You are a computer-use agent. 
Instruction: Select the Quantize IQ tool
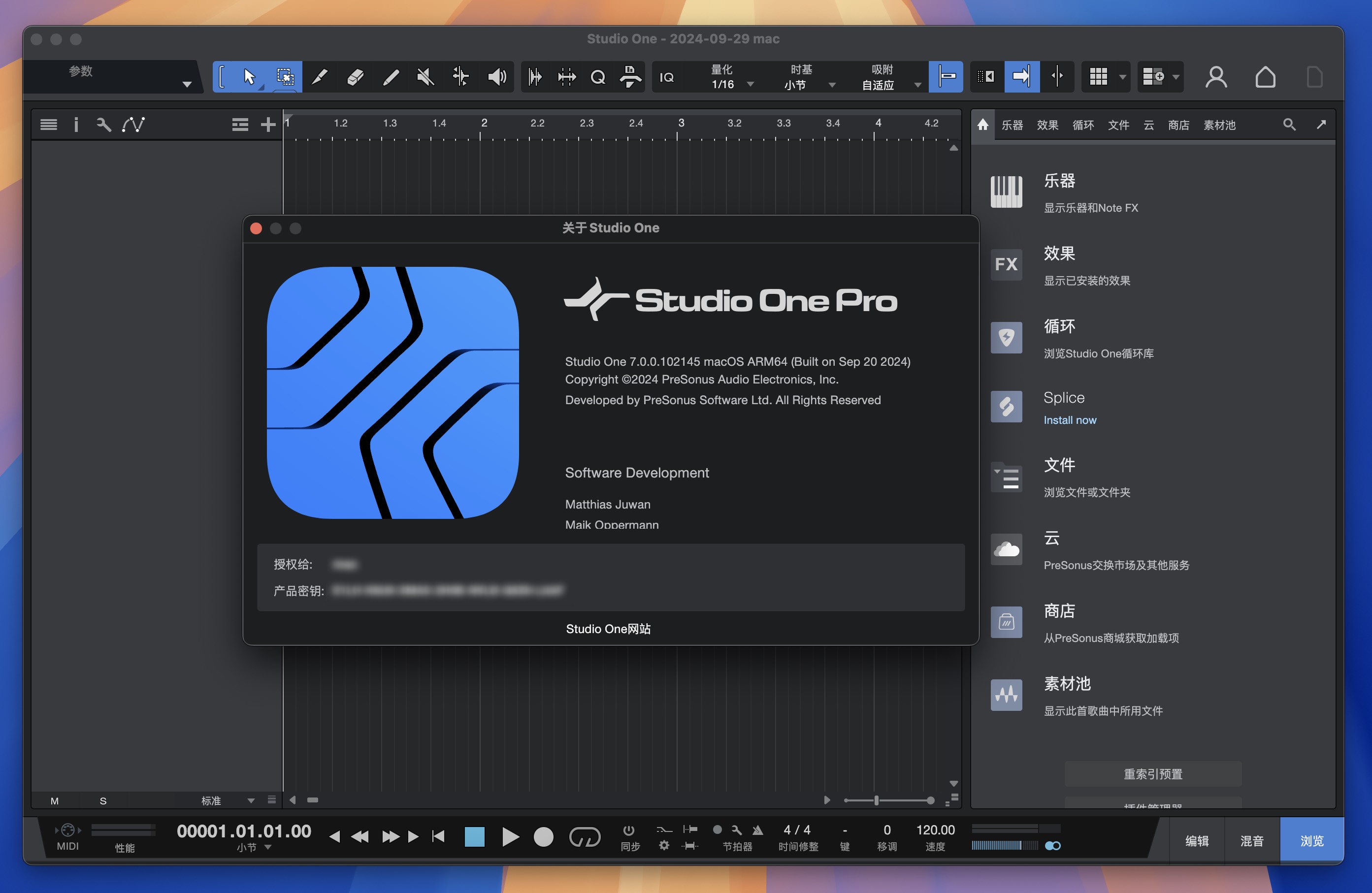coord(666,76)
